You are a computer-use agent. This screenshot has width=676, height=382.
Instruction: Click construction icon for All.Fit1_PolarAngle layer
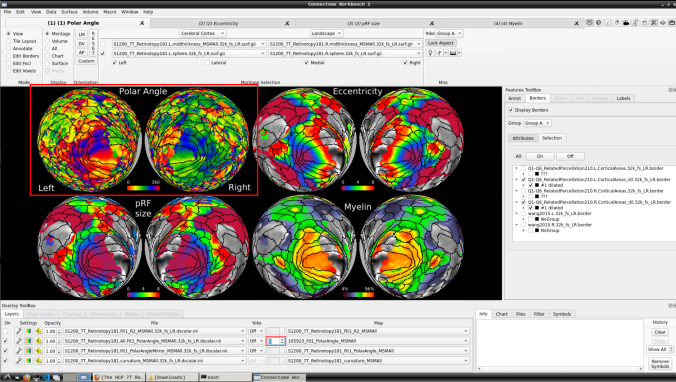pos(38,341)
